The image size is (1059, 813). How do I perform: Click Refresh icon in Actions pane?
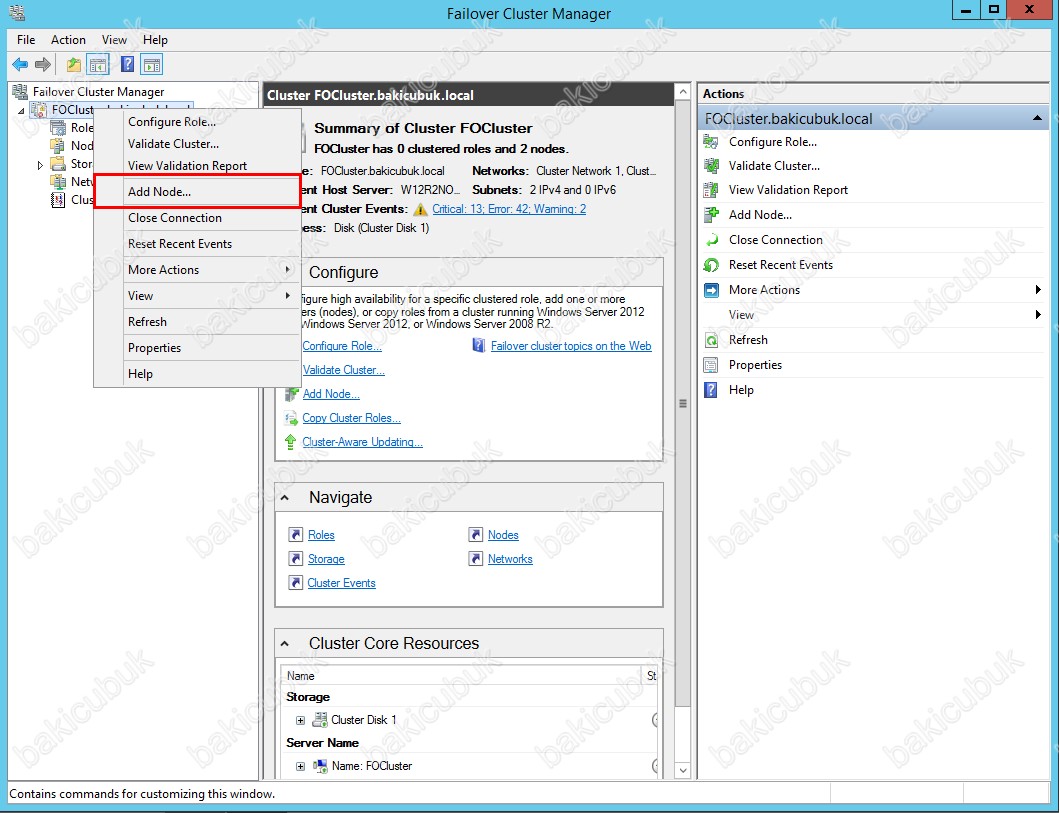[x=711, y=340]
